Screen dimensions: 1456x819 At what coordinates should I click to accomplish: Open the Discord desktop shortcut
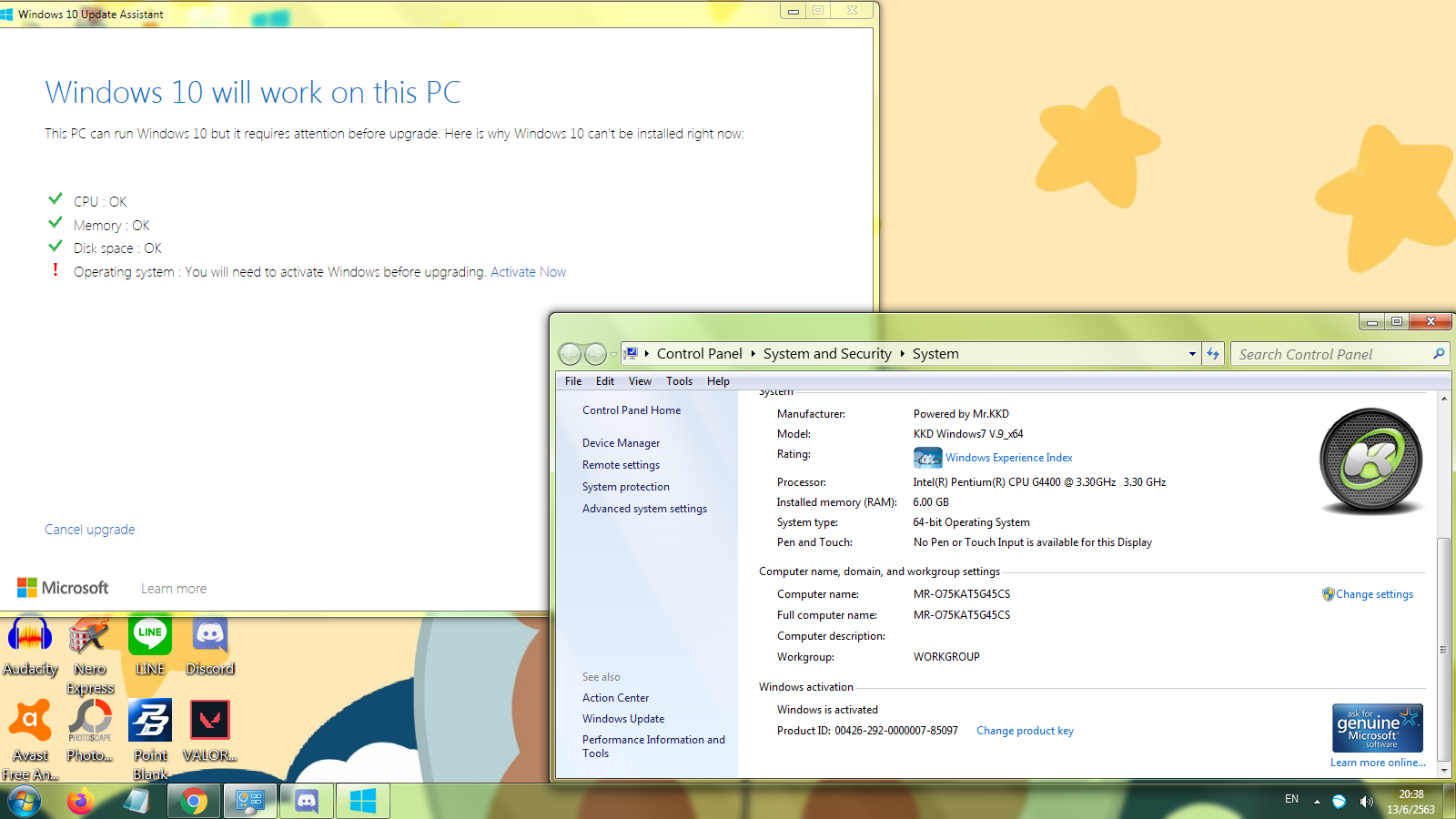[210, 646]
